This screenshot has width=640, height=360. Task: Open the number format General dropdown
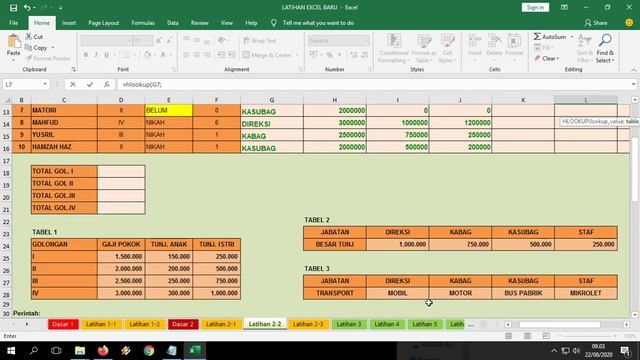366,40
